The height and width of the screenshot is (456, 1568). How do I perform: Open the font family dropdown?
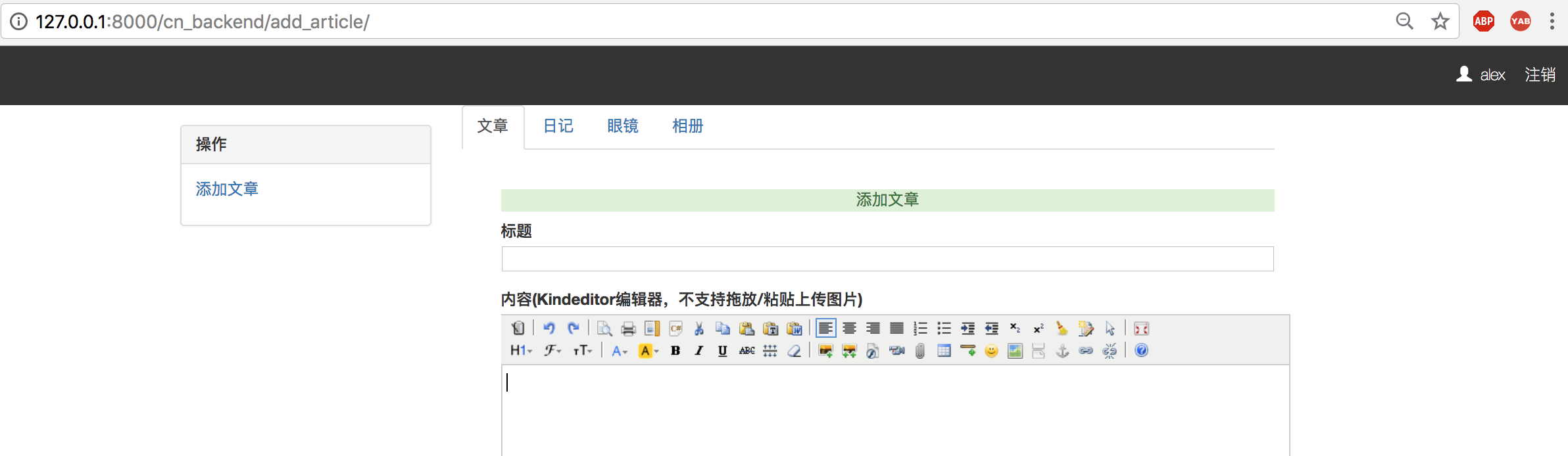tap(552, 350)
